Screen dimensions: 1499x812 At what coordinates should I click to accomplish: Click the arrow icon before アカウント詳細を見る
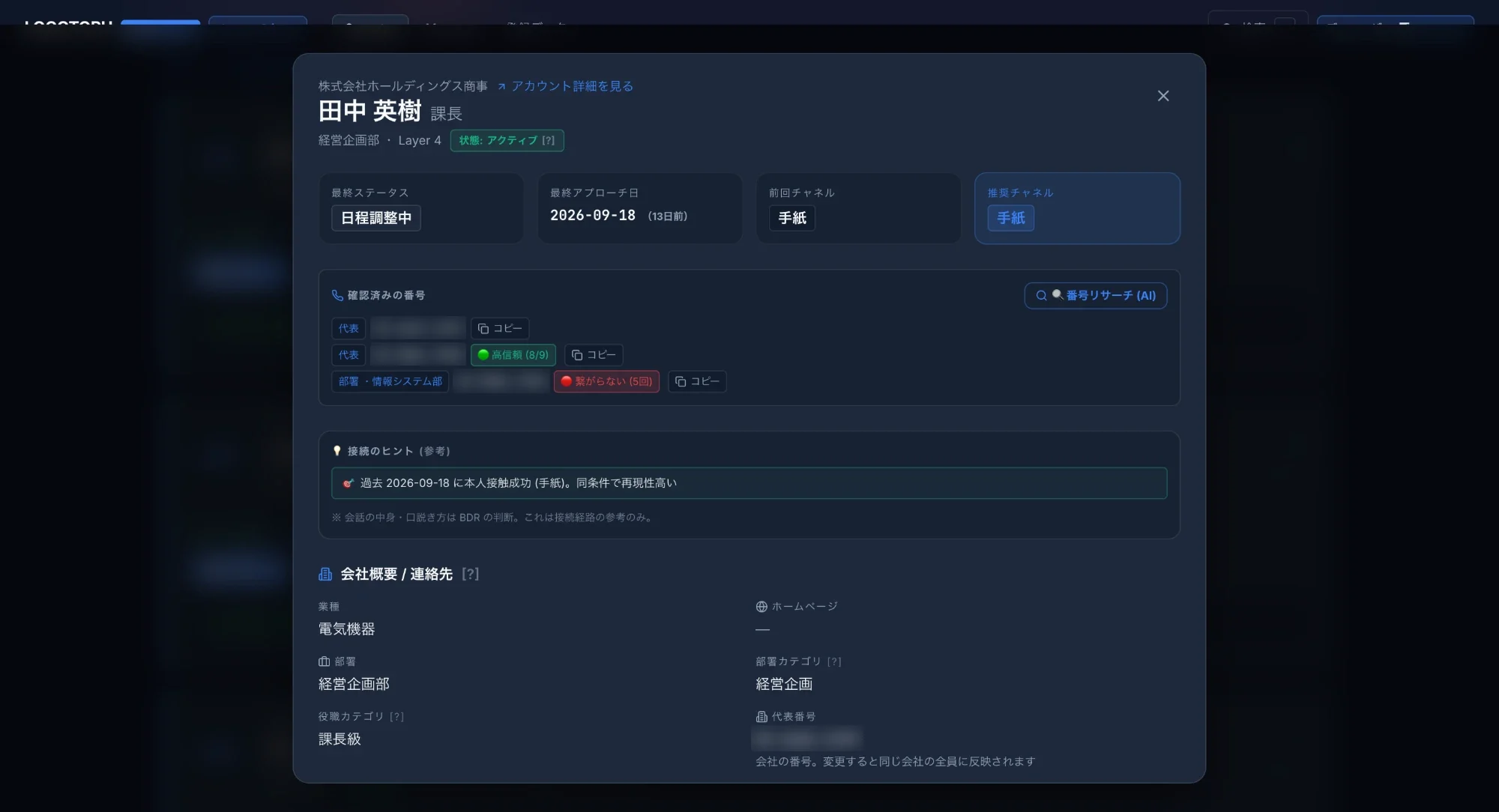(501, 87)
